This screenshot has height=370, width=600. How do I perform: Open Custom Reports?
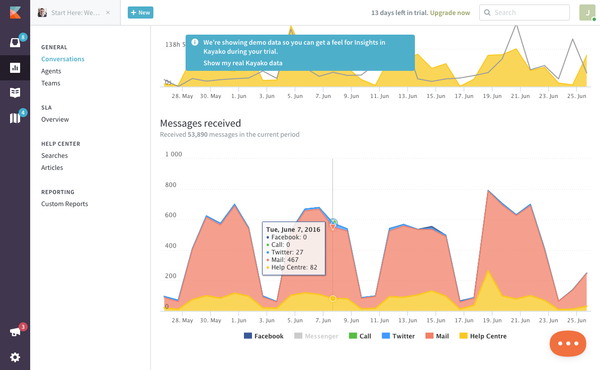(65, 204)
